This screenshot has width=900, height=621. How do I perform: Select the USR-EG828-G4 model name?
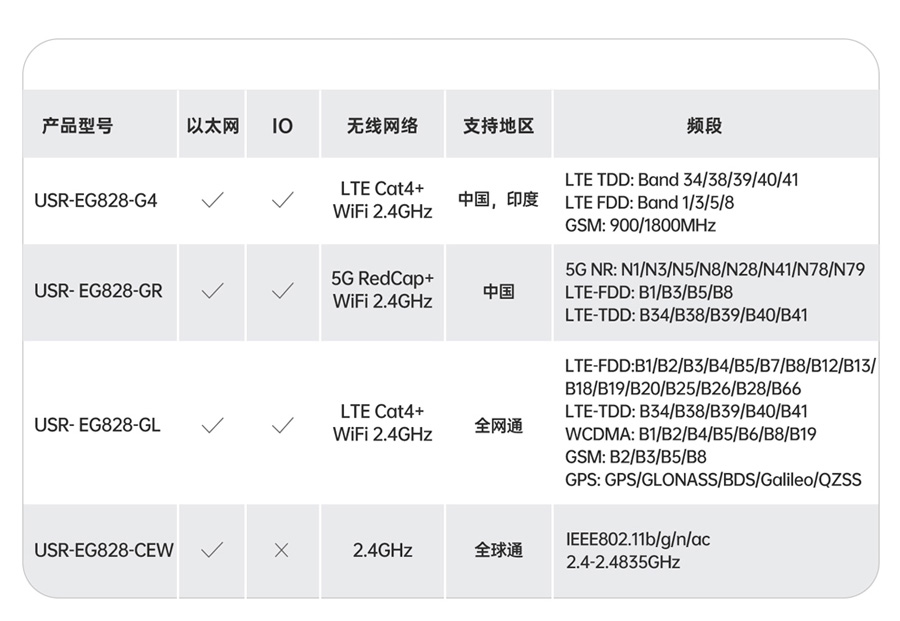click(96, 200)
